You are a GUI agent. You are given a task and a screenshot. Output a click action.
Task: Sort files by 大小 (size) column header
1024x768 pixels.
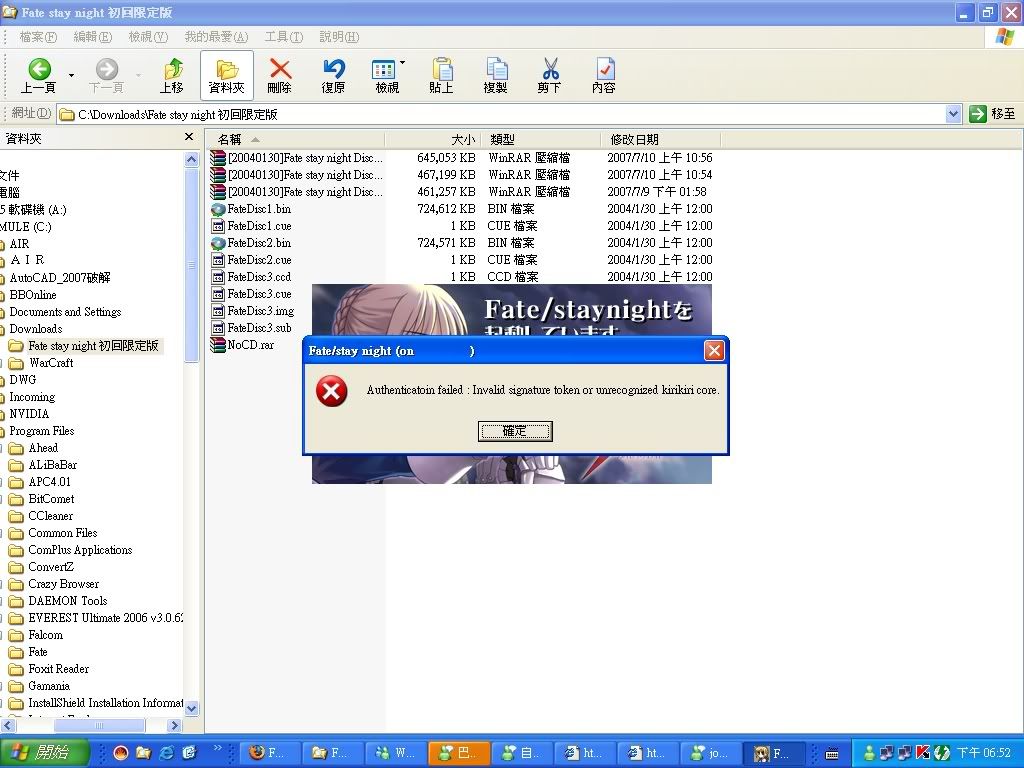(462, 140)
